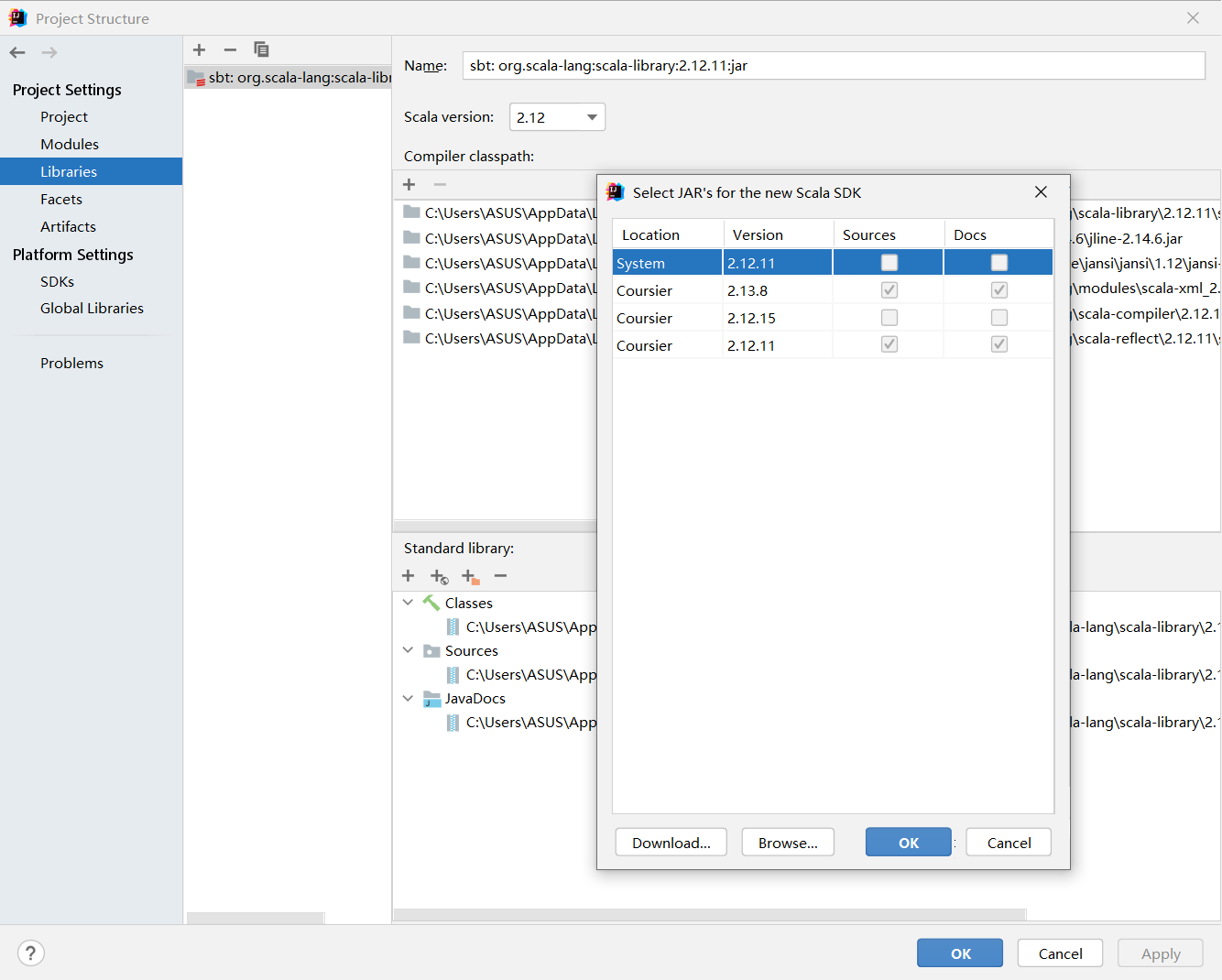Screen dimensions: 1222x980
Task: Open the Scala version dropdown
Action: click(x=557, y=117)
